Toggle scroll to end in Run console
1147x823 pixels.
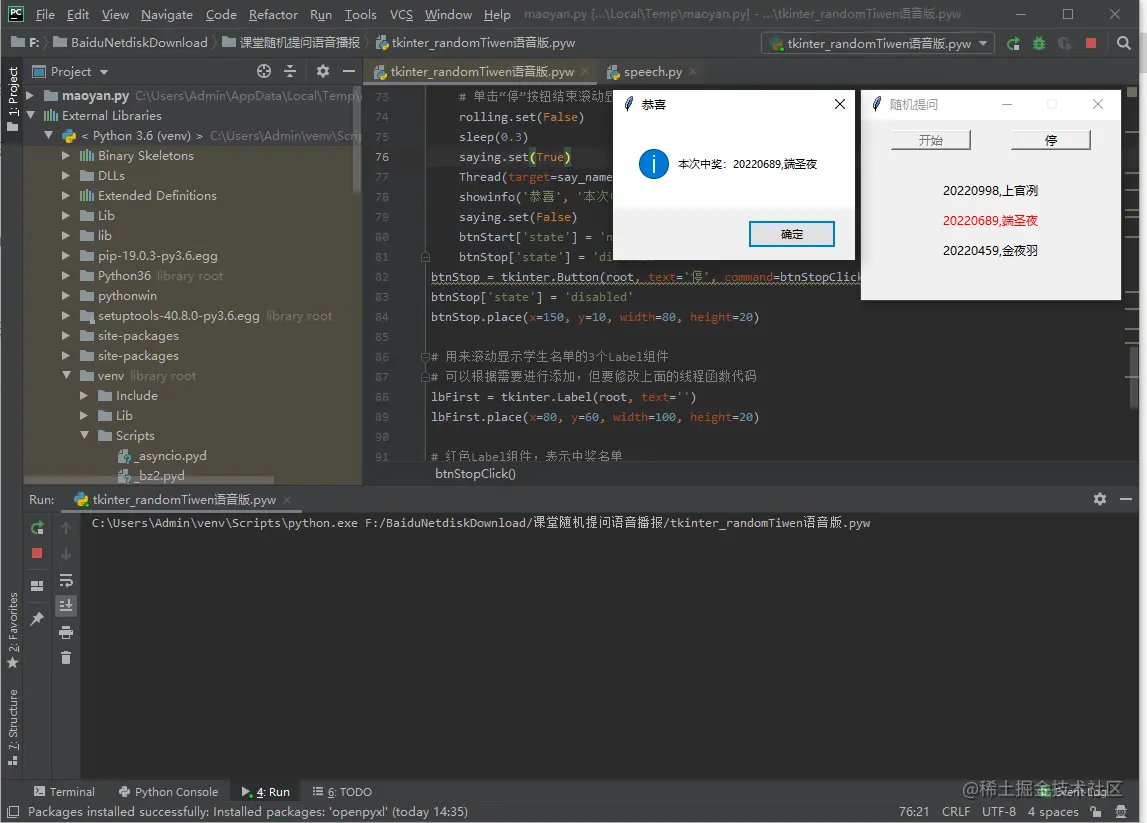[66, 606]
